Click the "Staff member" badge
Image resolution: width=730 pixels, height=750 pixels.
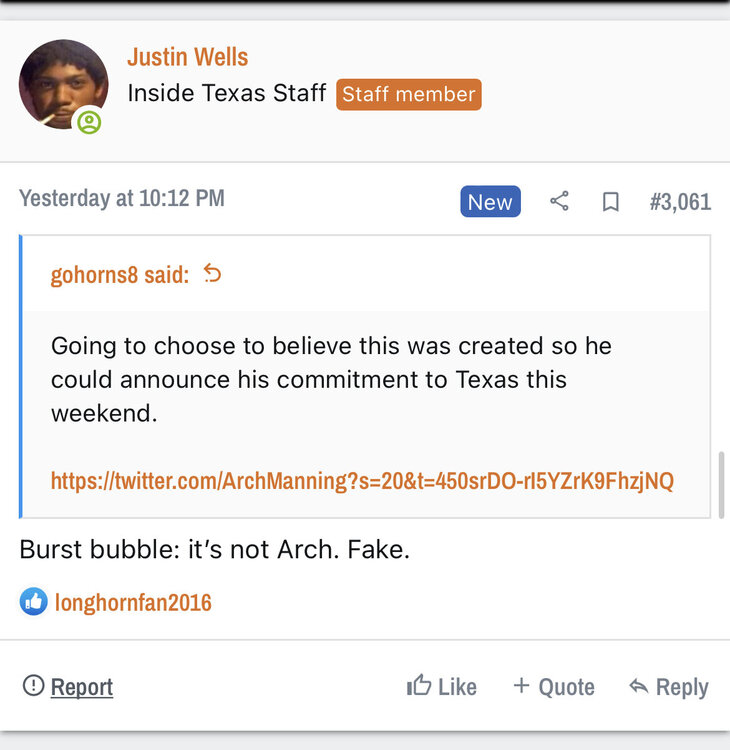tap(408, 94)
